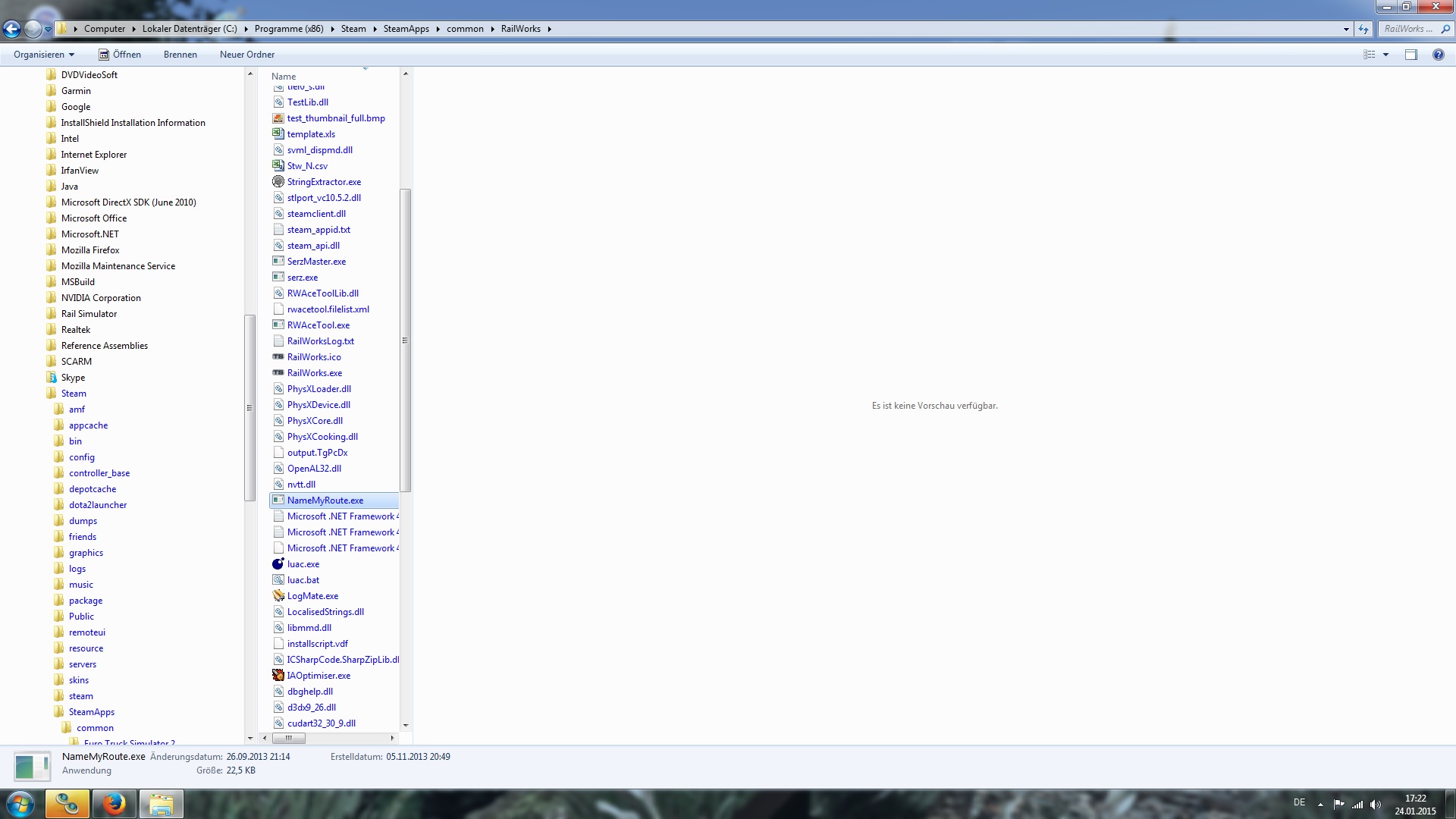This screenshot has width=1456, height=819.
Task: Click the volume speaker tray icon
Action: coord(1376,805)
